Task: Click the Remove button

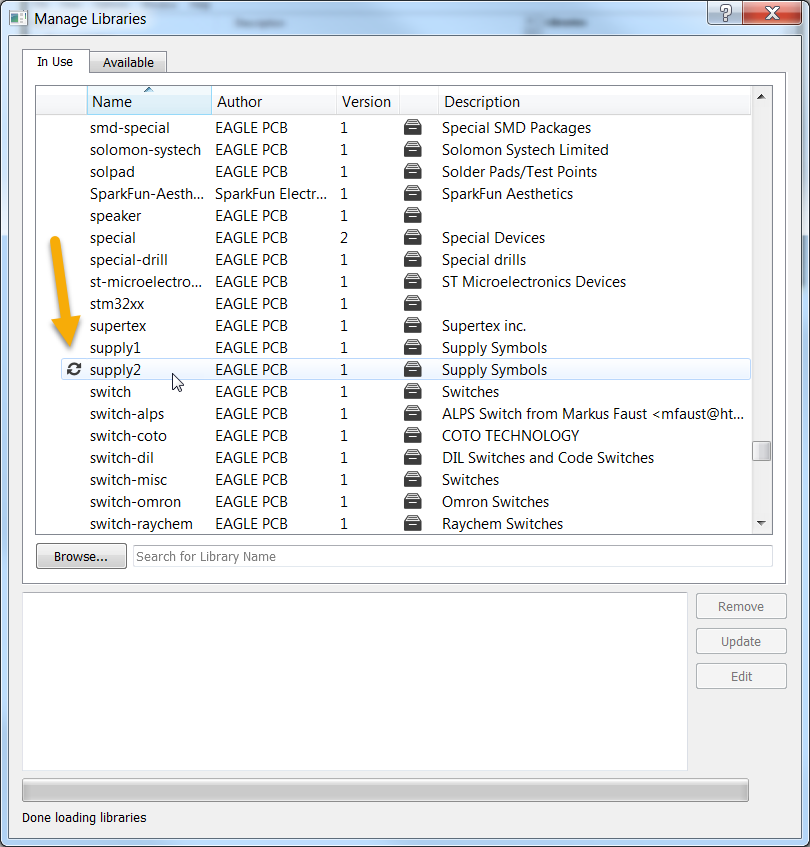Action: click(741, 607)
